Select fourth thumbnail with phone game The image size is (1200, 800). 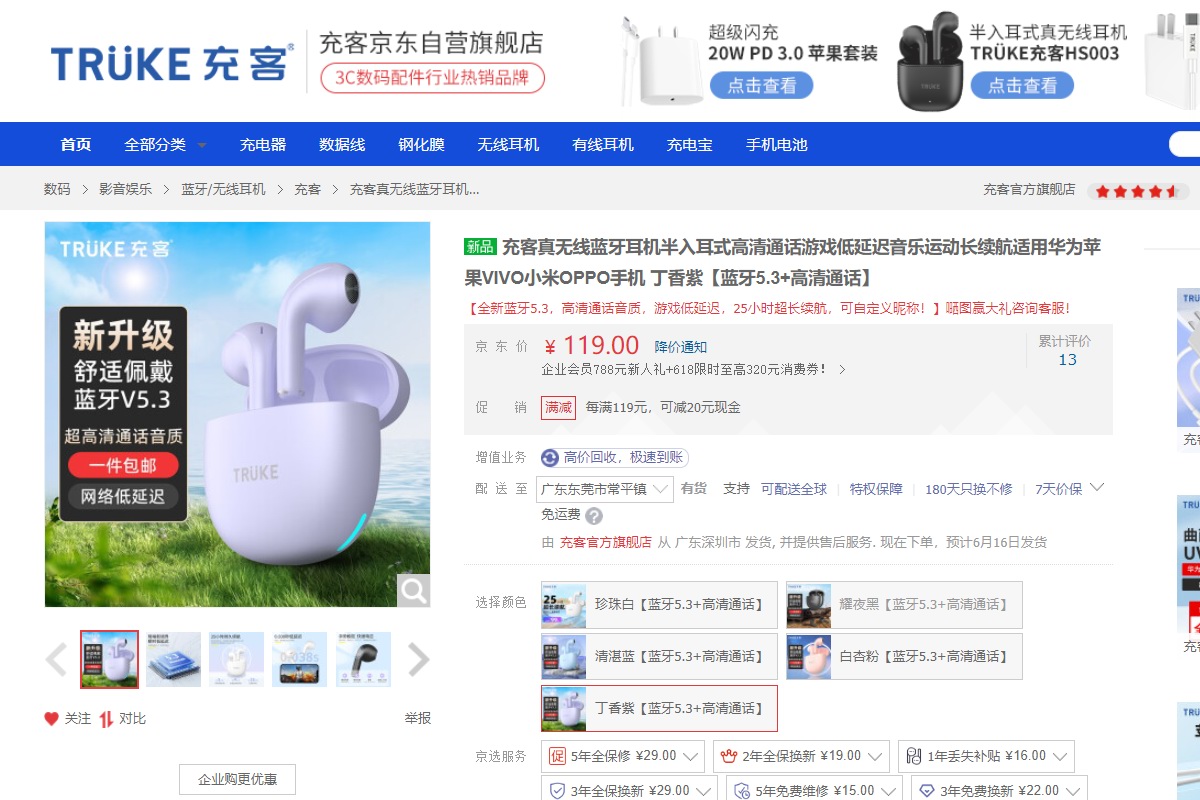coord(300,659)
